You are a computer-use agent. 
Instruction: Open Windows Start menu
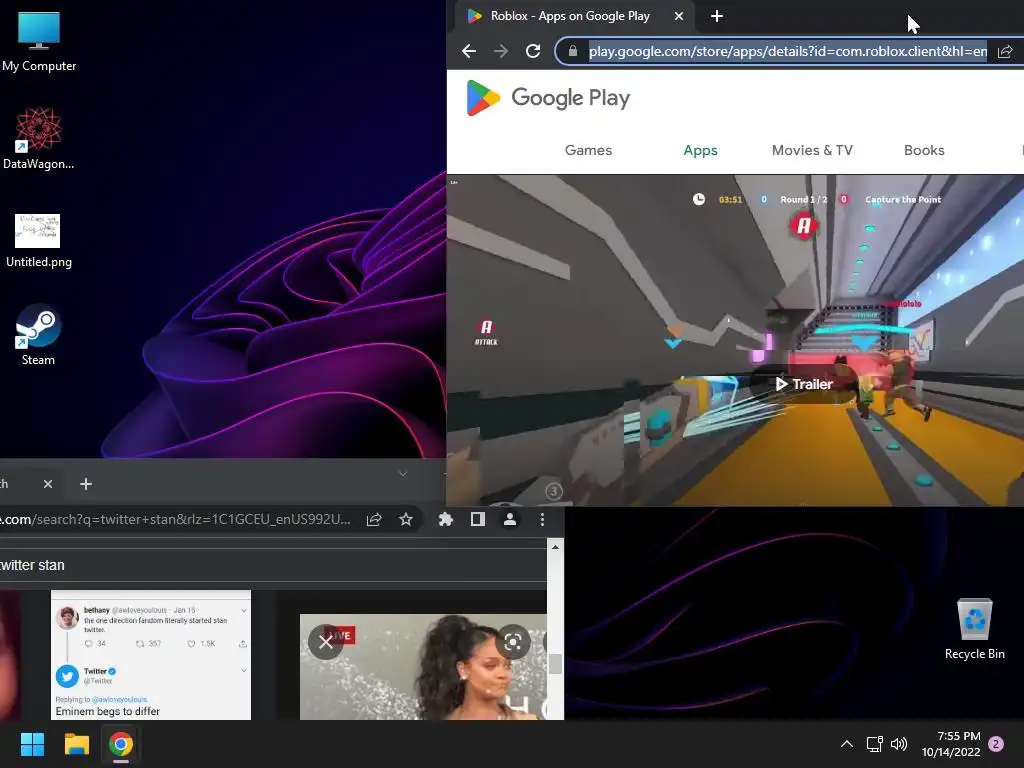(32, 744)
